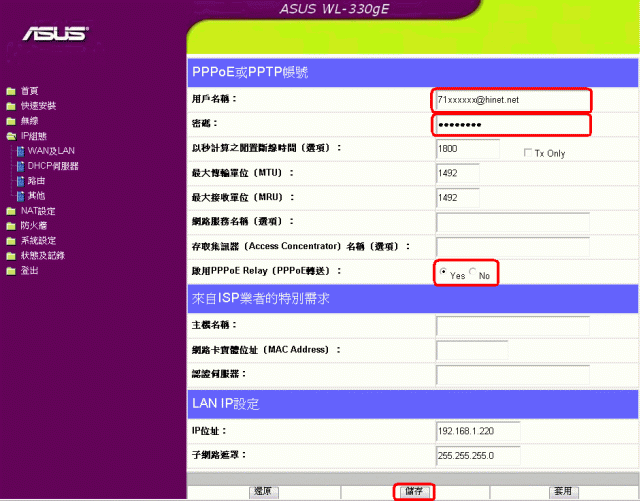Click the 認證伺服器 input field

(x=513, y=375)
